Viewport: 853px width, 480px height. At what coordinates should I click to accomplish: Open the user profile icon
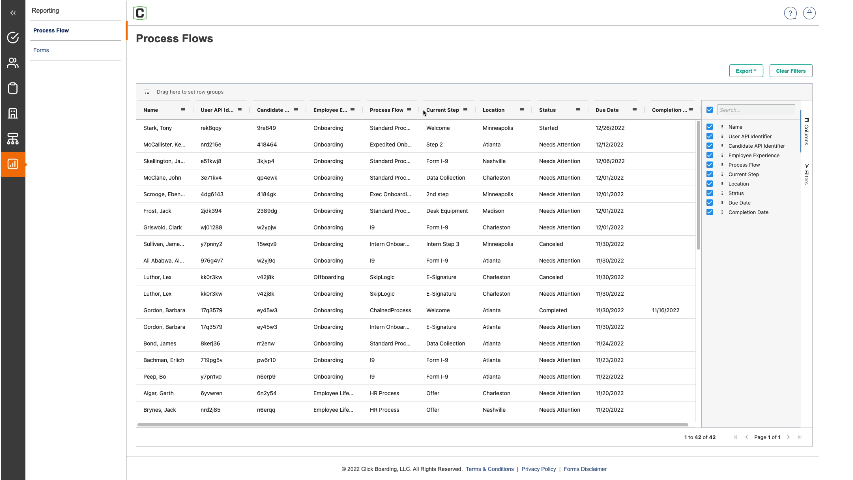click(x=810, y=13)
